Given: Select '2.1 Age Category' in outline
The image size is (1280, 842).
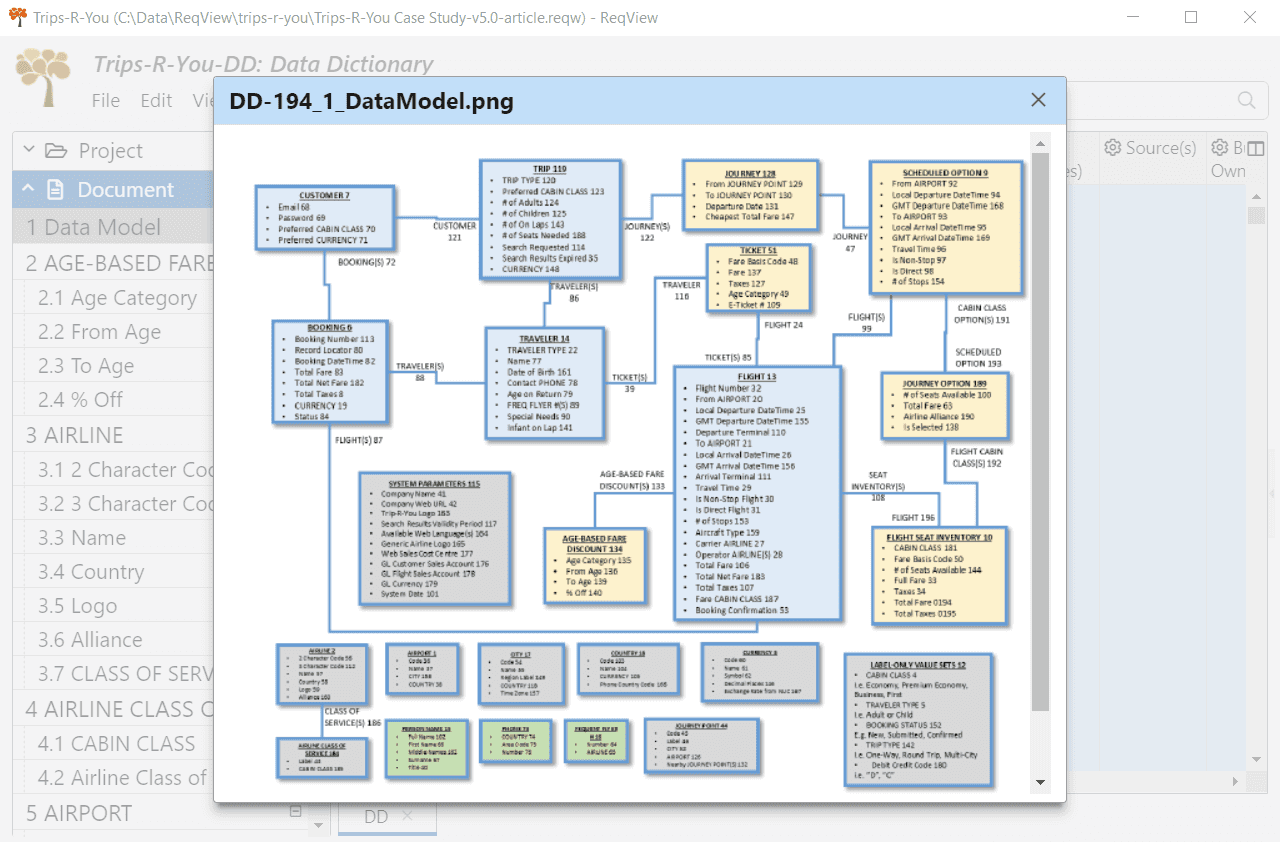Looking at the screenshot, I should coord(114,298).
